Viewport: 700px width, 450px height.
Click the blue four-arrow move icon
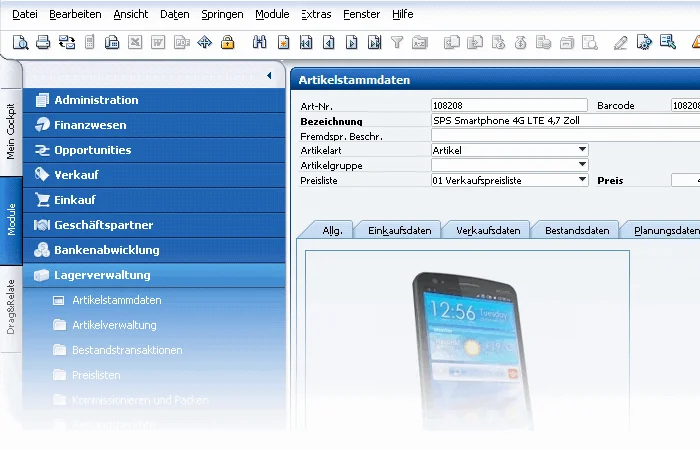point(204,42)
